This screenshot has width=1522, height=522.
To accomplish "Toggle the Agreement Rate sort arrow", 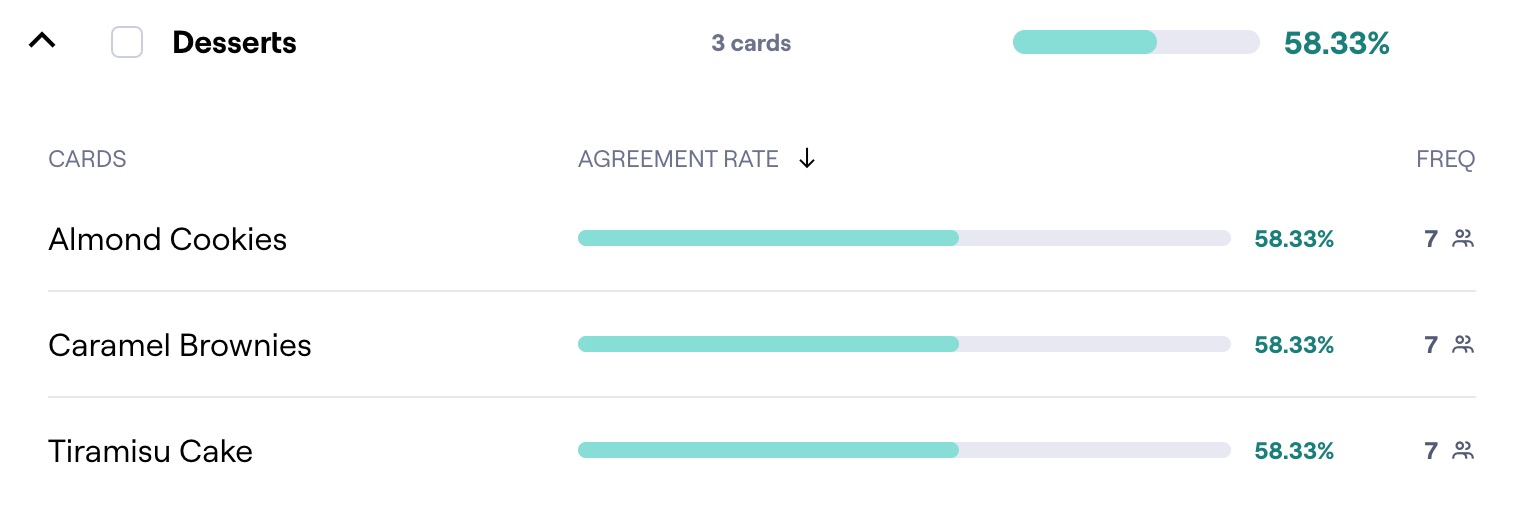I will pyautogui.click(x=808, y=159).
